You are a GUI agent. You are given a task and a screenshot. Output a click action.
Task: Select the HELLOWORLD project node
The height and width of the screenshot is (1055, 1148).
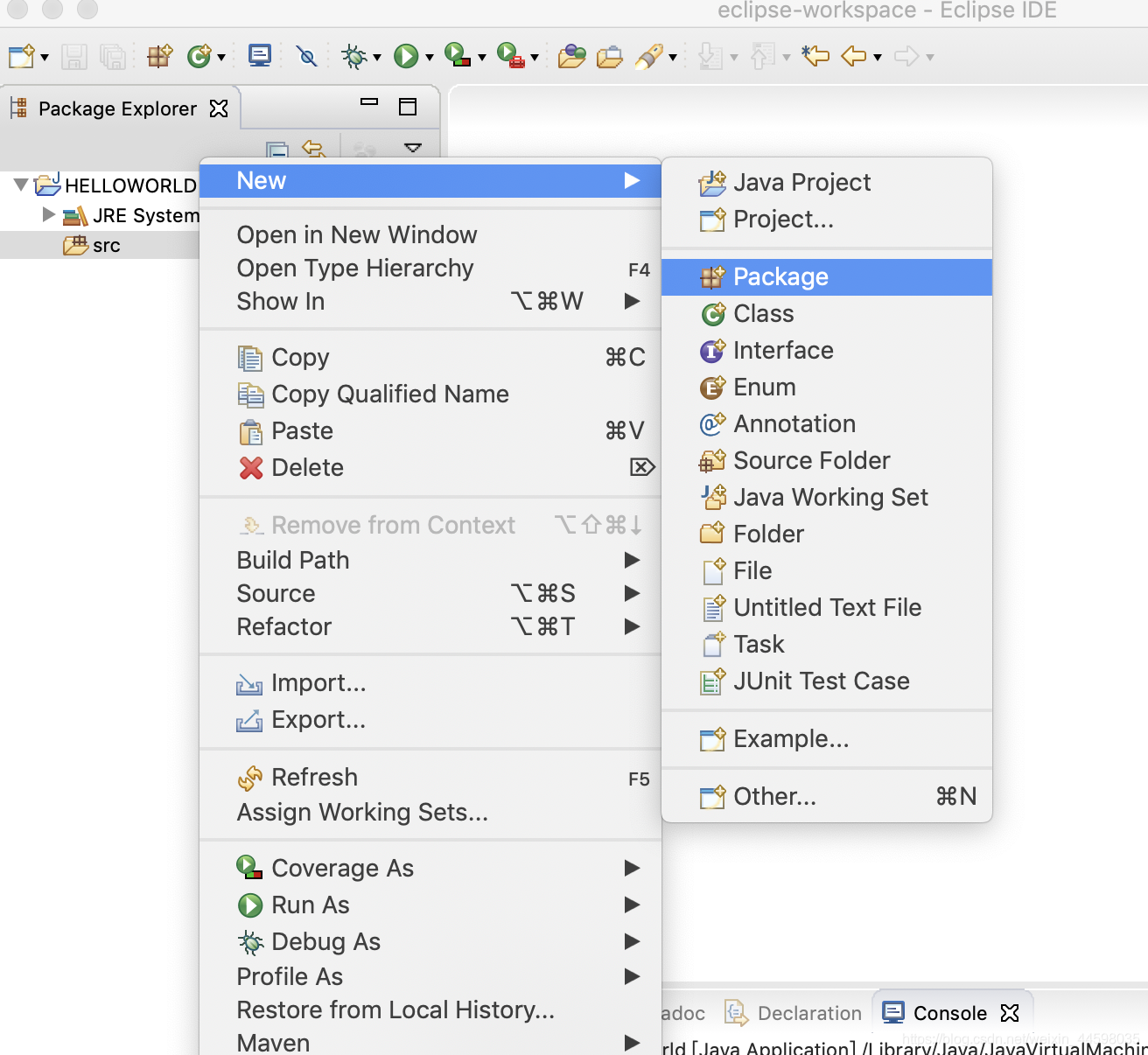pos(115,185)
